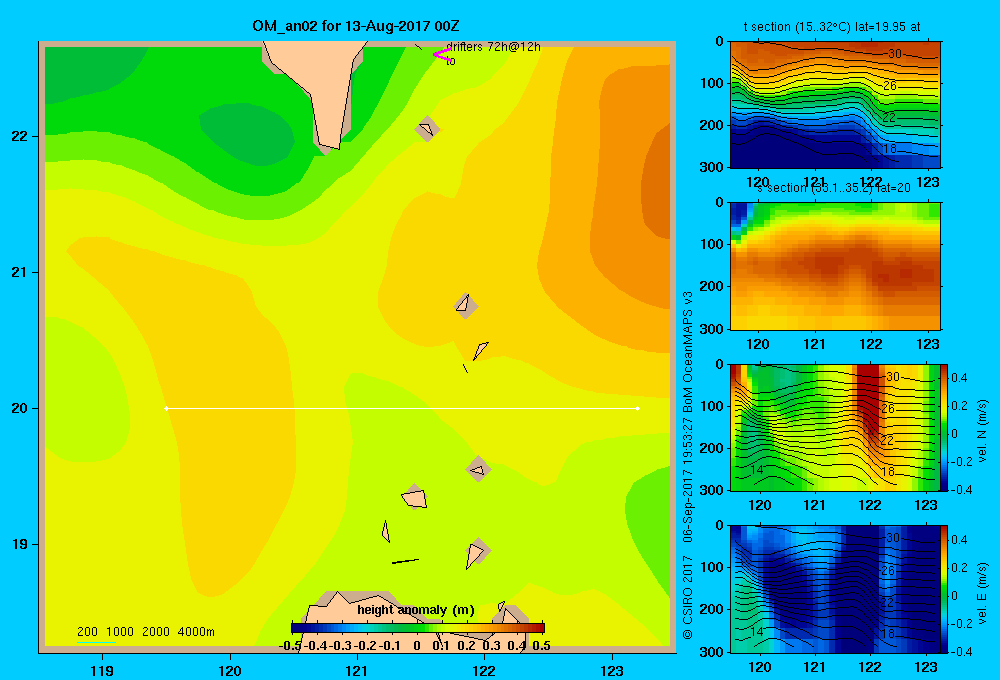Select latitude label 19 on main map
The image size is (1000, 680).
click(x=20, y=544)
